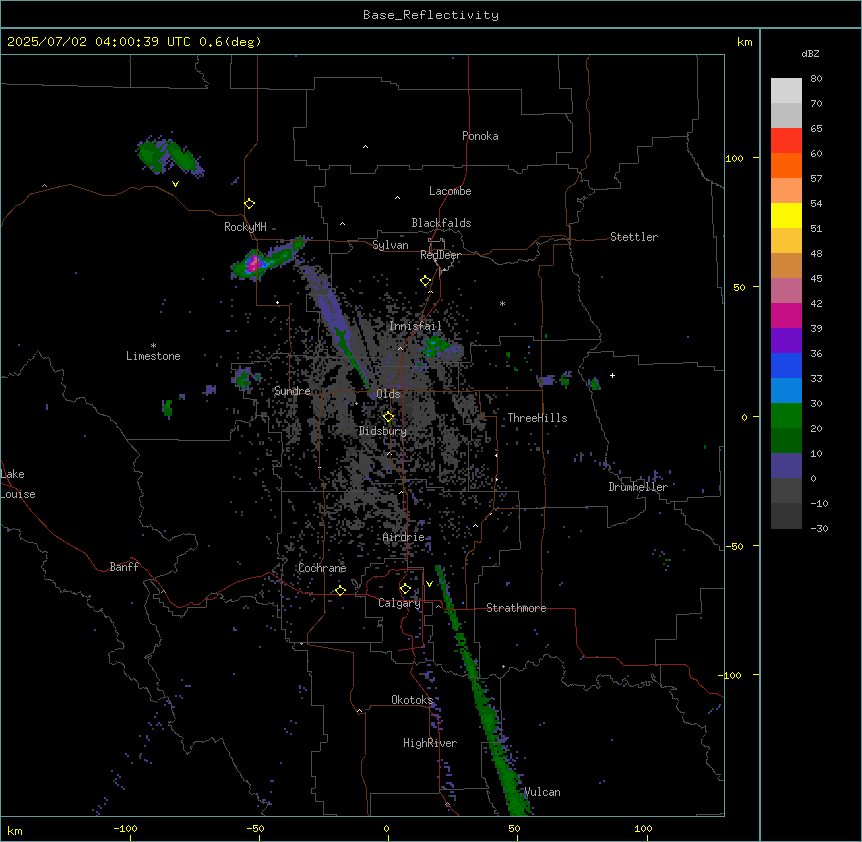Pick the yellow 51-54 dBZ legend swatch
862x842 pixels.
point(786,215)
